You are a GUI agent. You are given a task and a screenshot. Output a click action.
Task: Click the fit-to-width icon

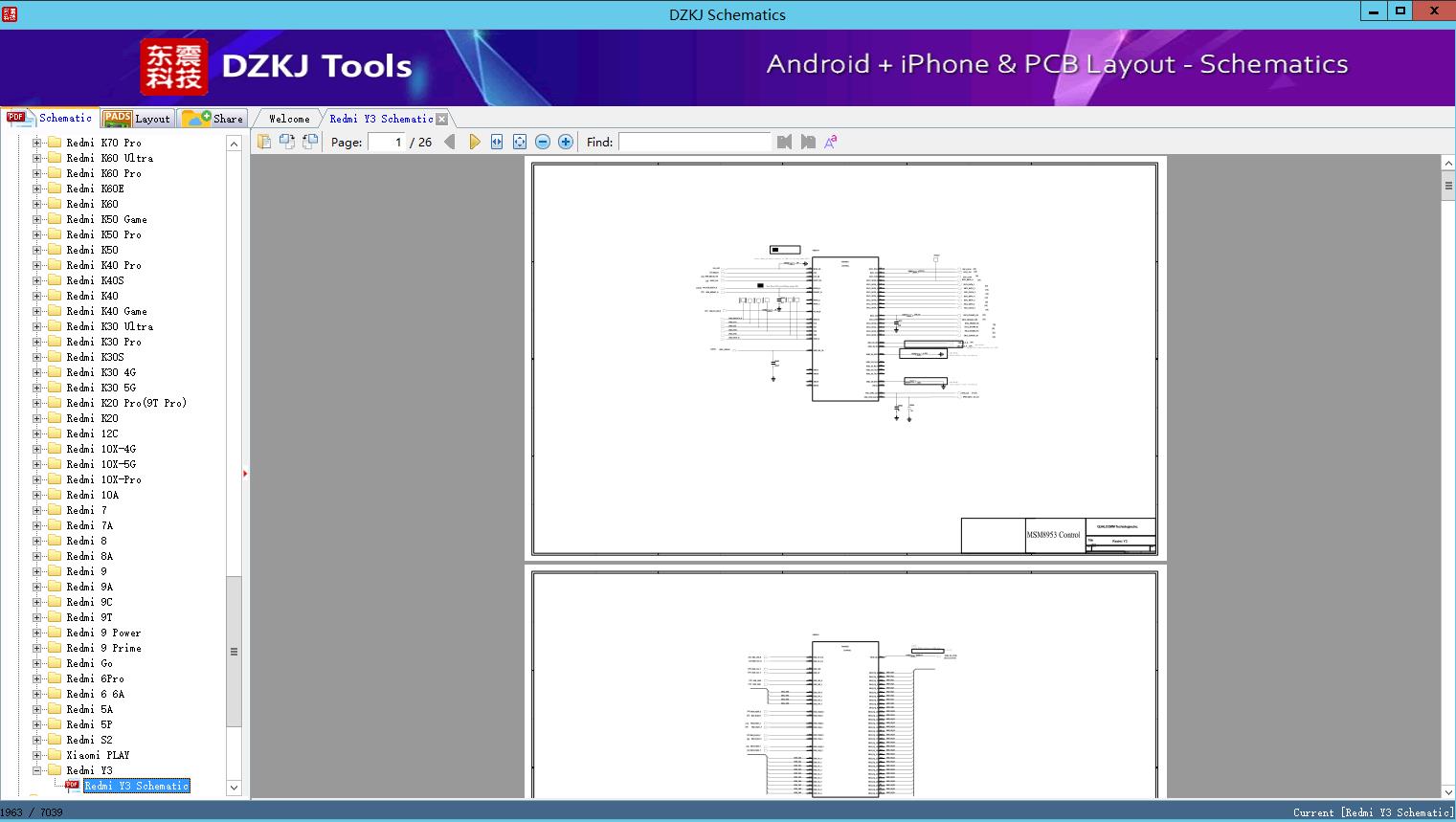496,141
